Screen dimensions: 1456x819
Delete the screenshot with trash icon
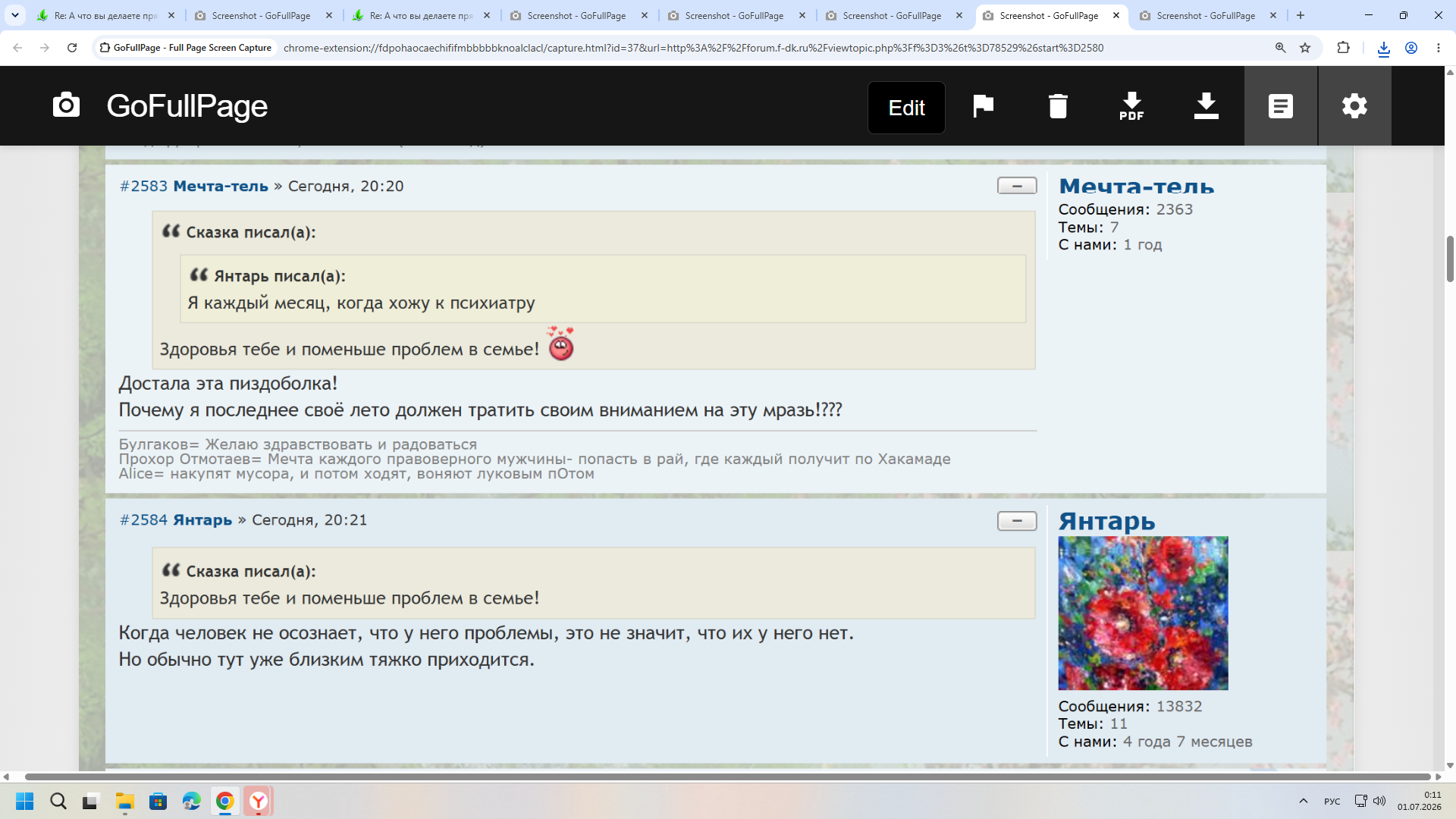(x=1058, y=106)
